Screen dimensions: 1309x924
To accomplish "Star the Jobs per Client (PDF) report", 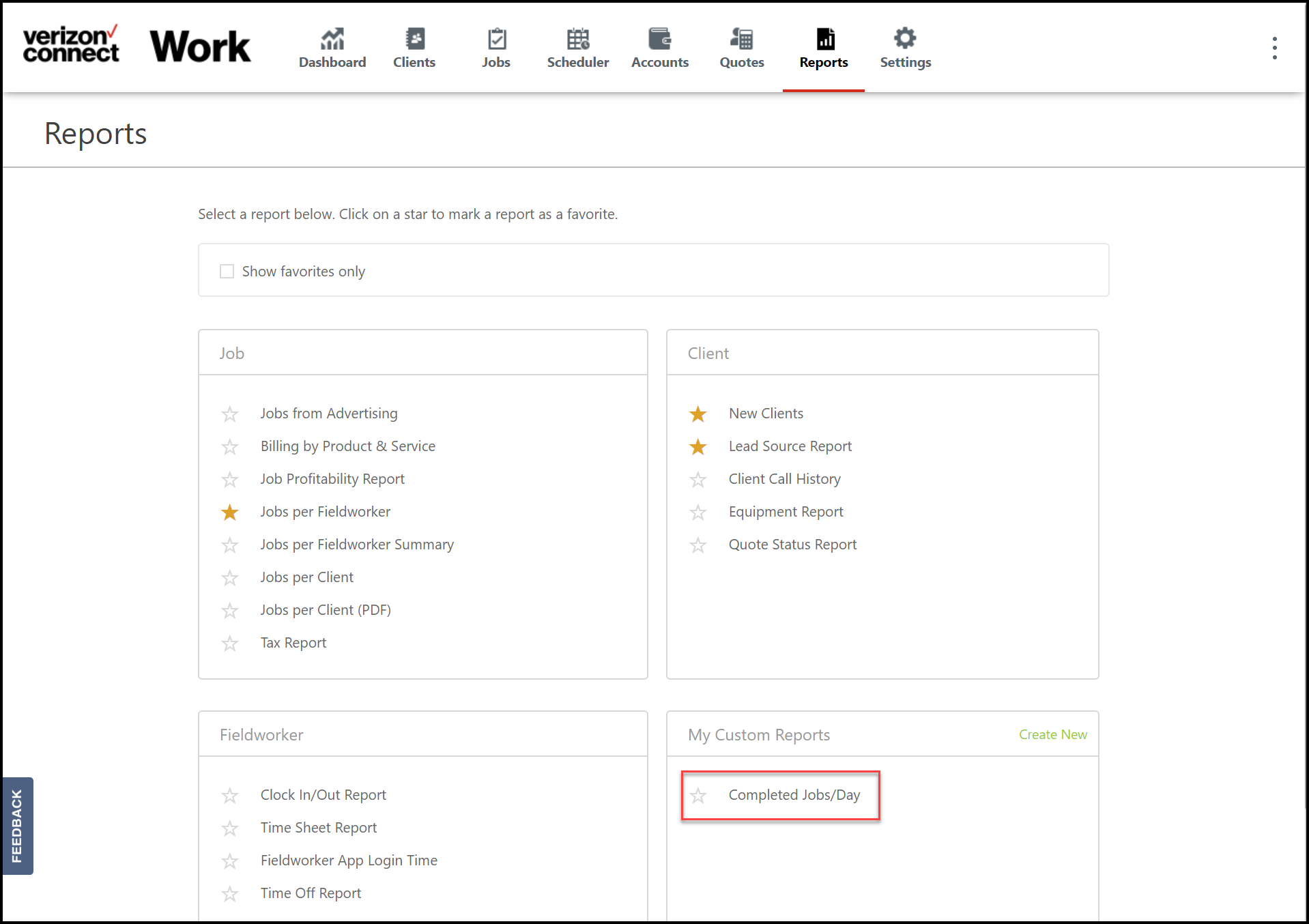I will pos(230,611).
